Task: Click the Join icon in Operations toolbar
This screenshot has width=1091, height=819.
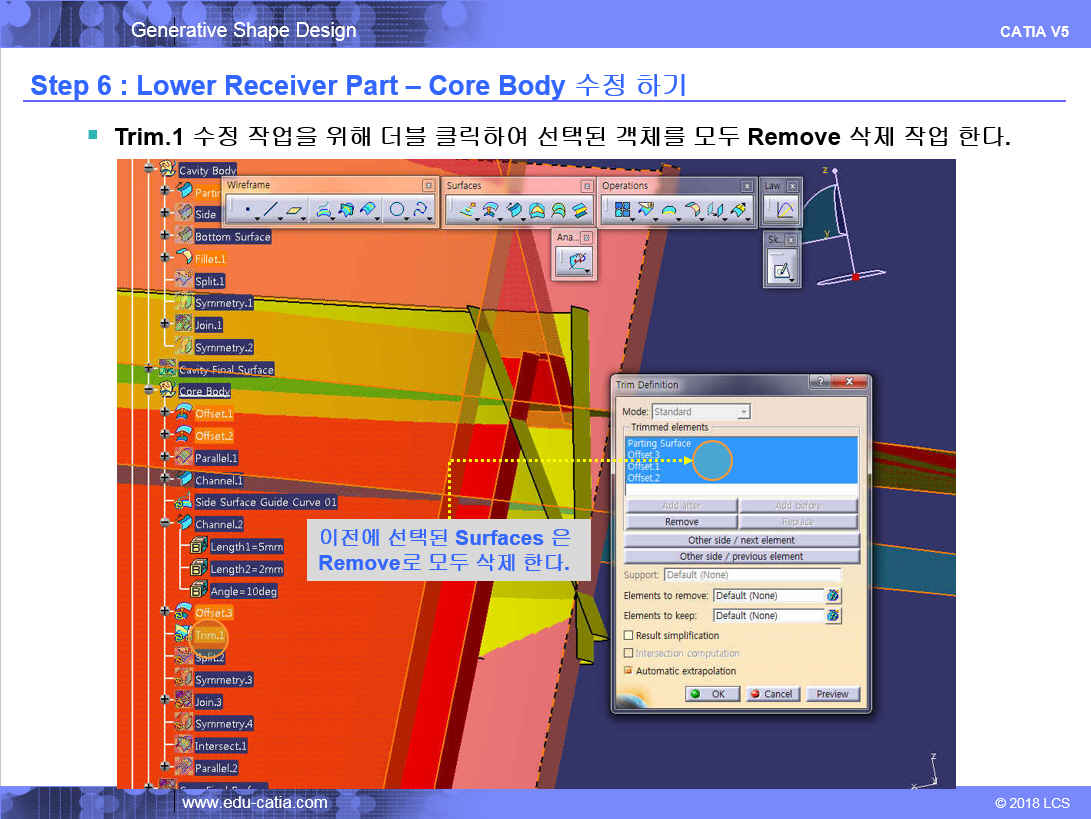Action: pyautogui.click(x=622, y=210)
